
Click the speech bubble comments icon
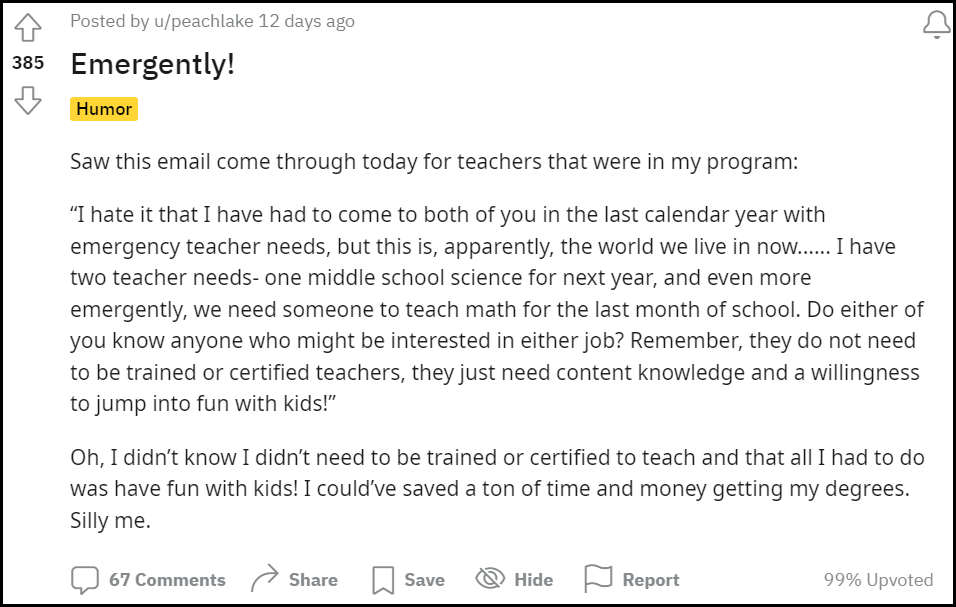click(85, 579)
